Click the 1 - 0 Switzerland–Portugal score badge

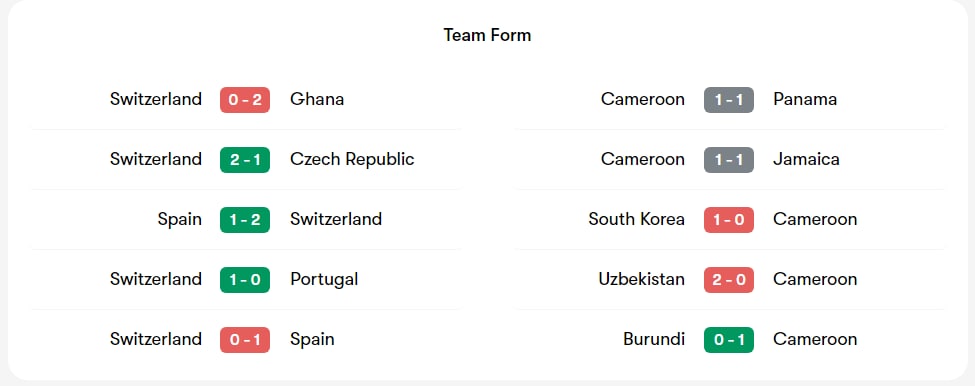tap(244, 280)
